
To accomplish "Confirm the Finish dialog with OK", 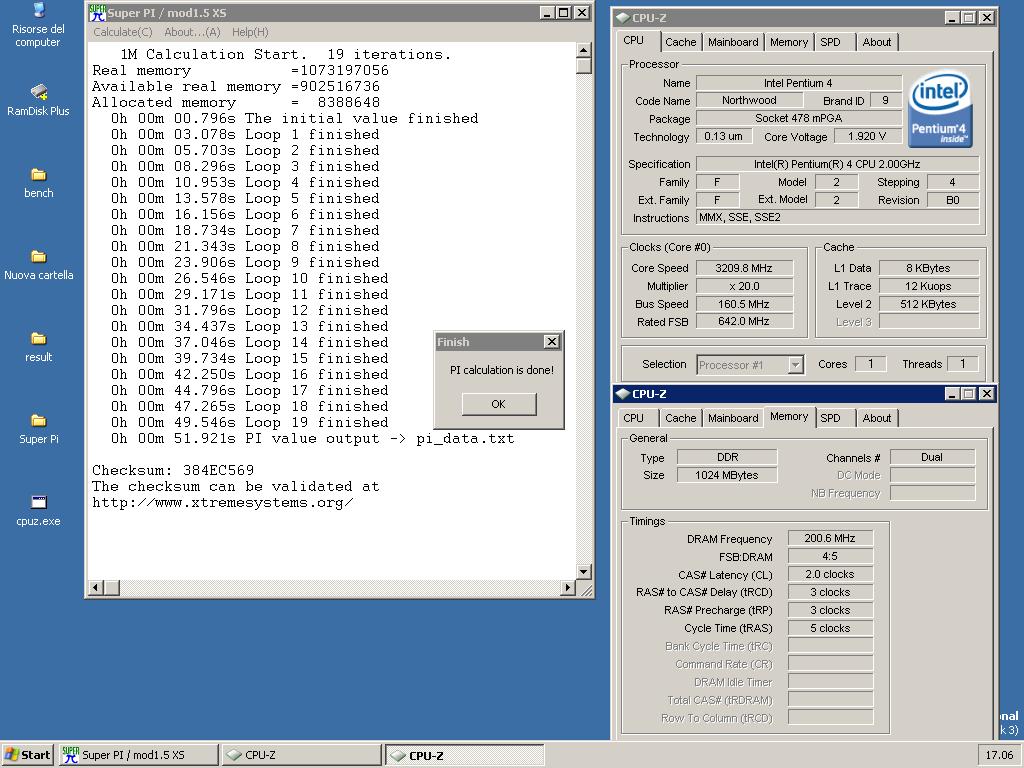I will [499, 404].
